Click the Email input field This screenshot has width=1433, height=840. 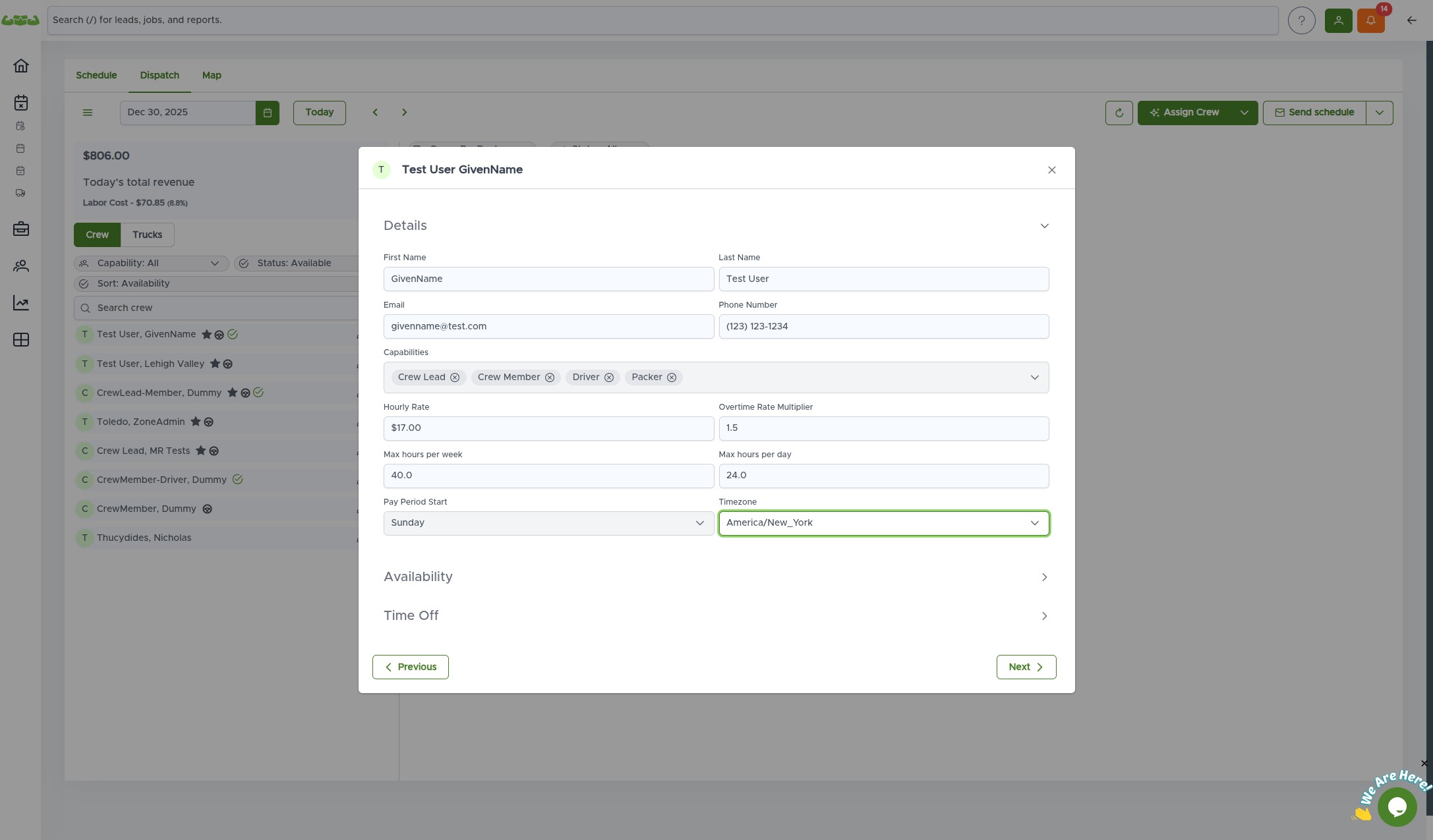click(x=548, y=327)
